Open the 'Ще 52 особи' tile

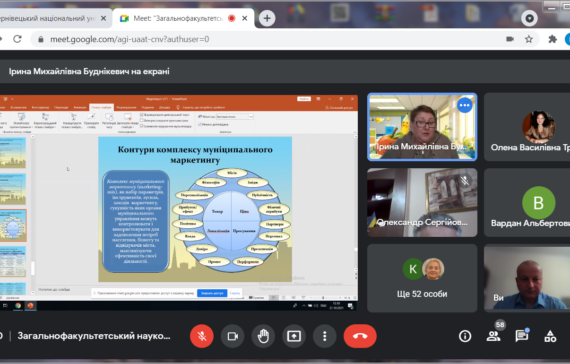422,278
